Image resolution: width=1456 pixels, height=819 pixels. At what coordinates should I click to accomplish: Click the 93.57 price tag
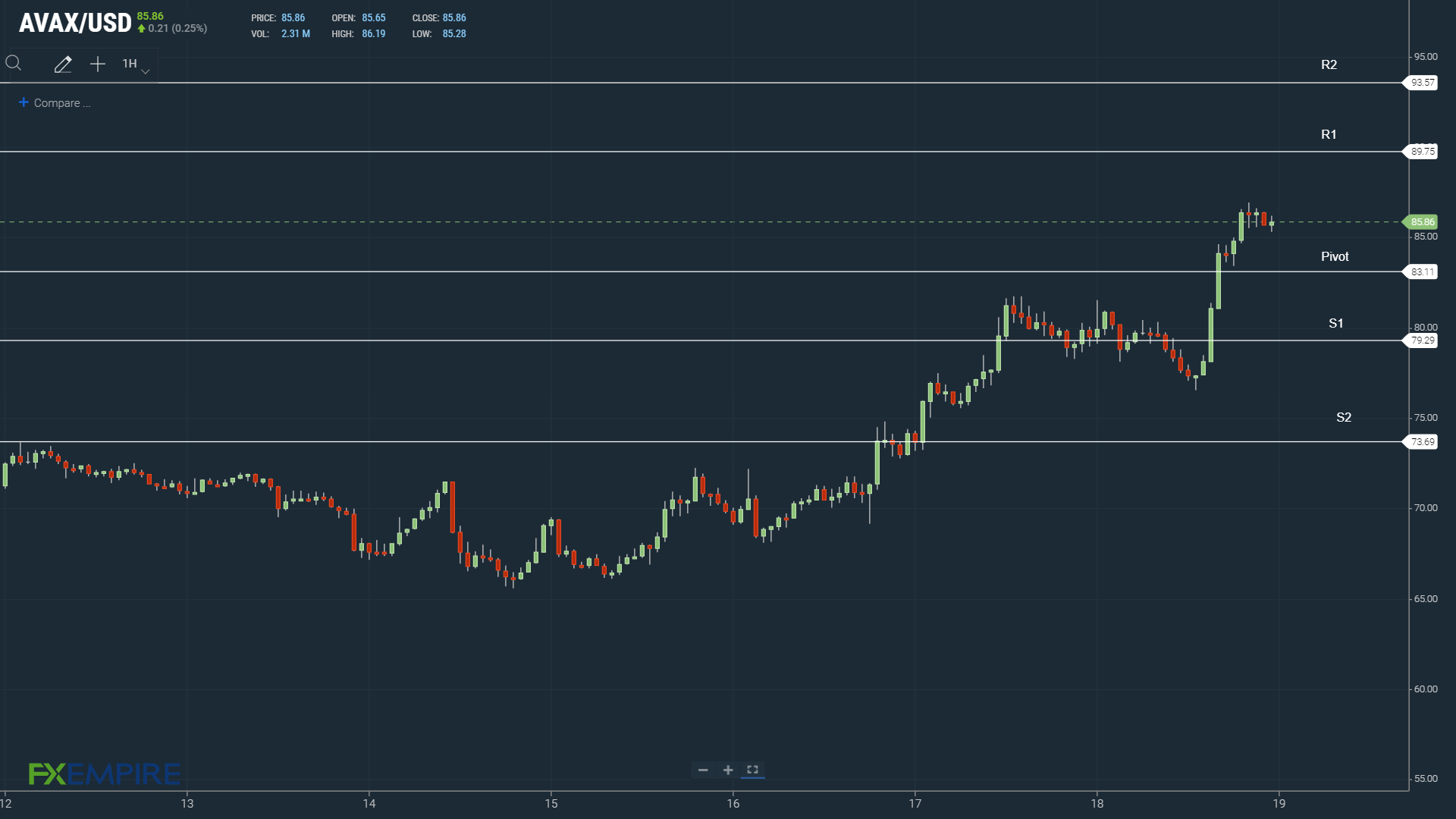[1421, 83]
